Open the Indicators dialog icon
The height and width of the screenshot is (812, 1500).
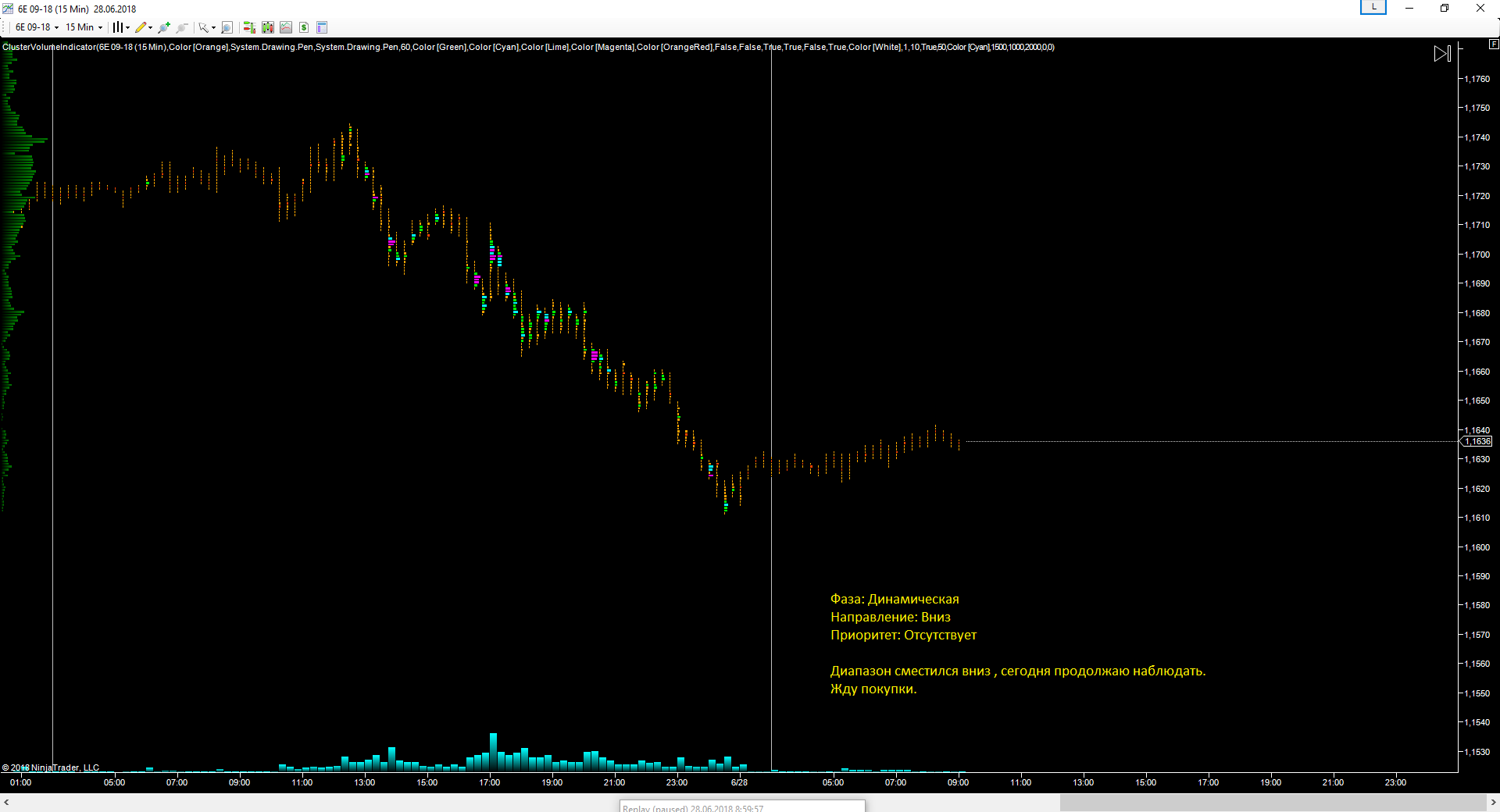(286, 27)
